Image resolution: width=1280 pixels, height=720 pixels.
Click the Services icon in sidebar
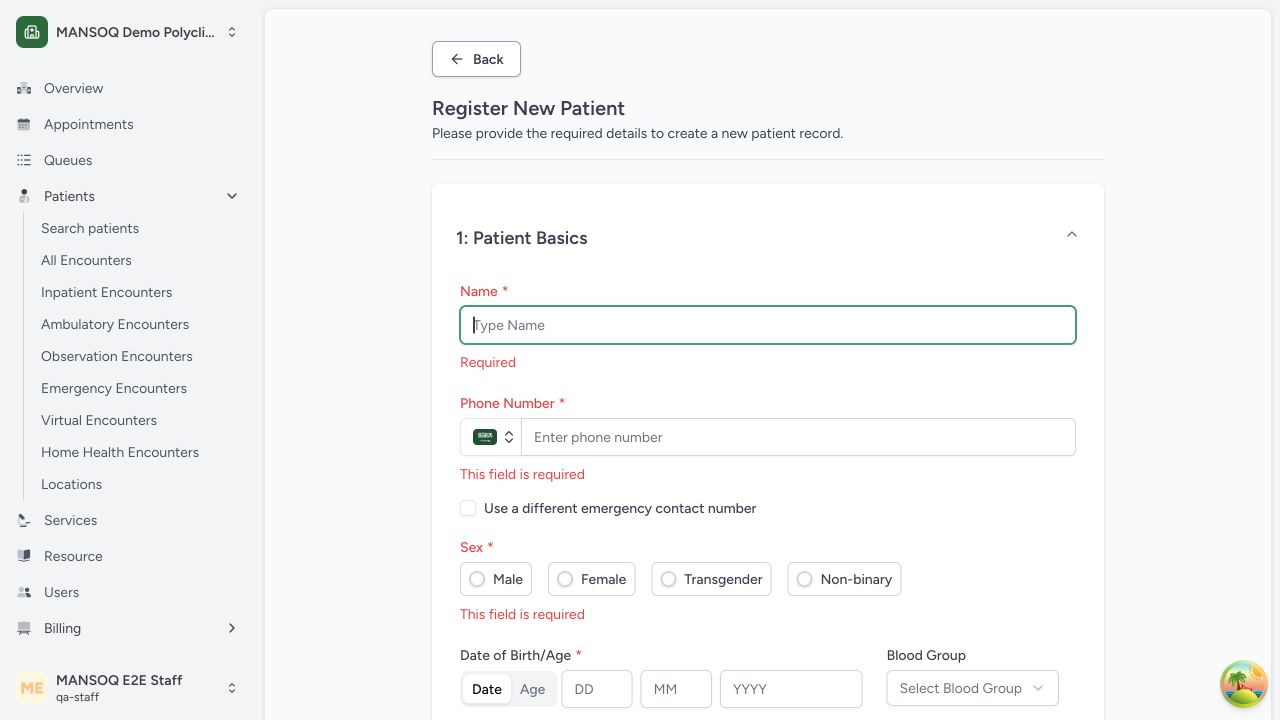(24, 520)
